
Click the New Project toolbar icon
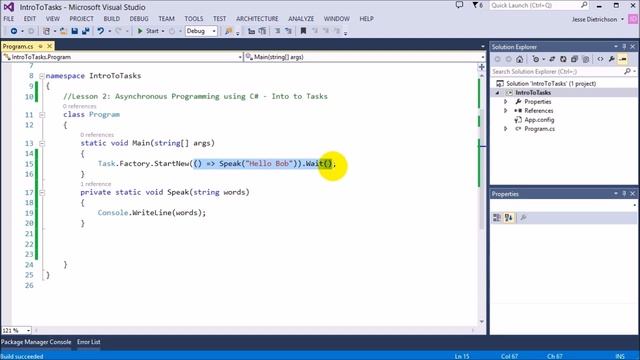(47, 31)
